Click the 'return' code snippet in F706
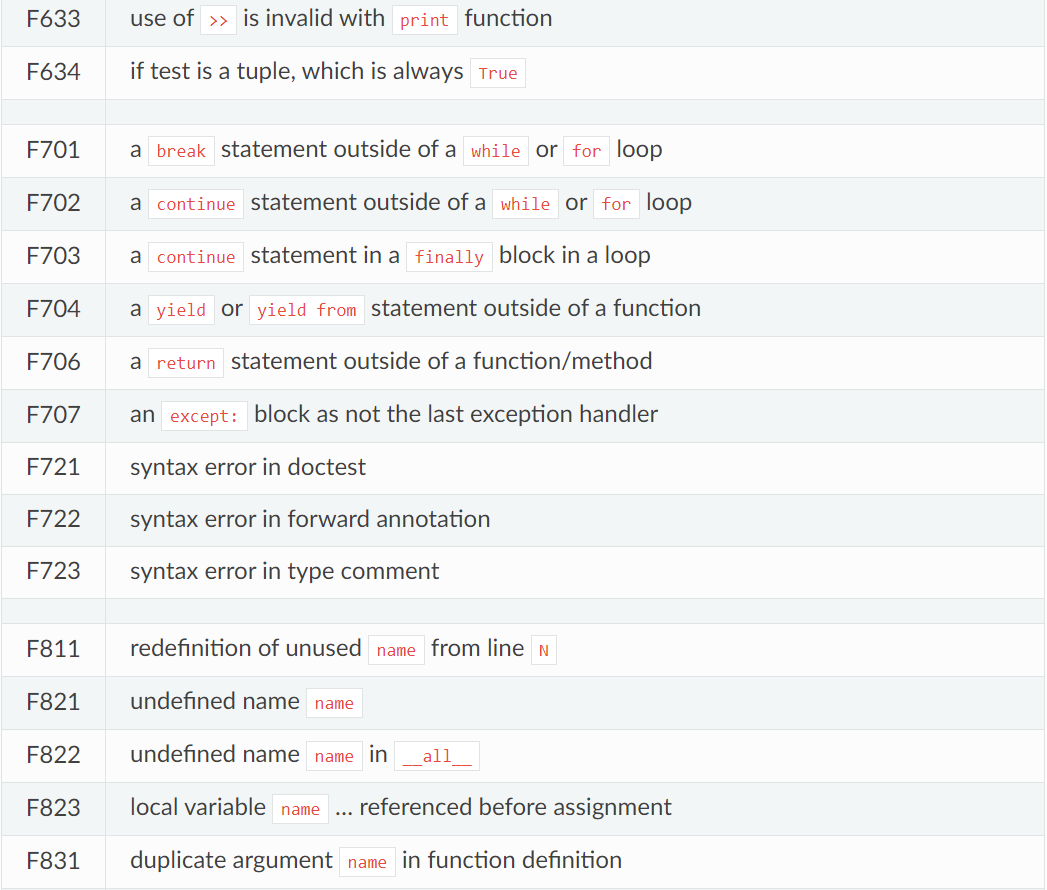The image size is (1047, 890). click(186, 363)
